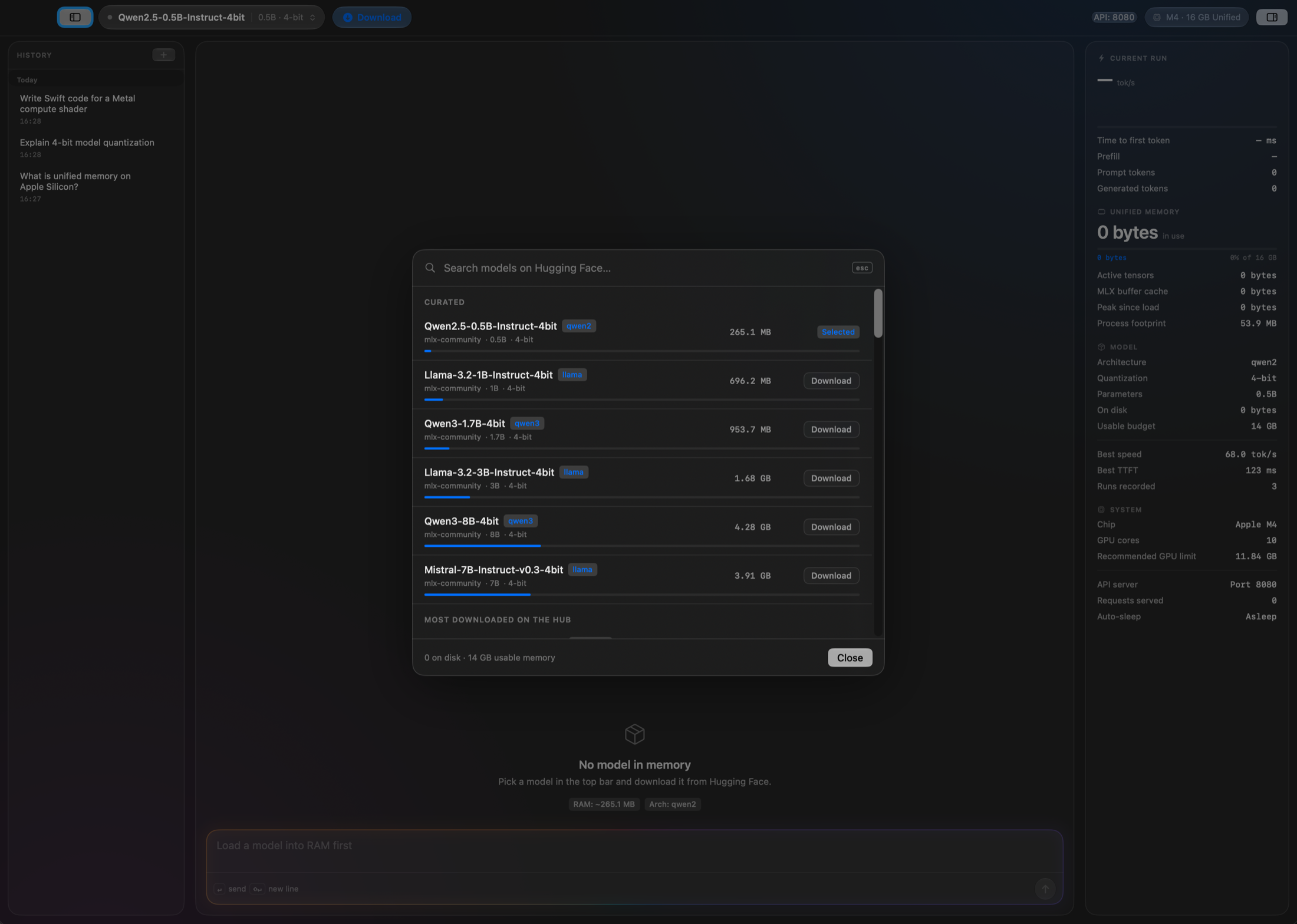Image resolution: width=1297 pixels, height=924 pixels.
Task: Download Llama-3.2-3B-Instruct-4bit model
Action: coord(831,478)
